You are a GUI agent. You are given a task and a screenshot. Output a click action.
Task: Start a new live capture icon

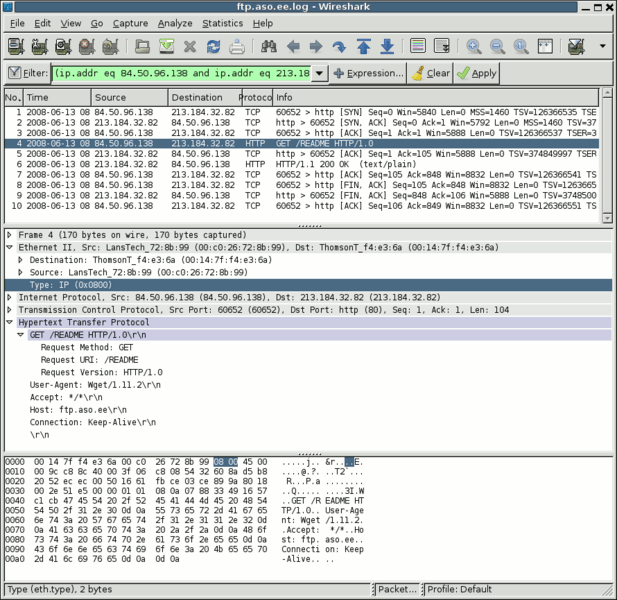point(63,46)
